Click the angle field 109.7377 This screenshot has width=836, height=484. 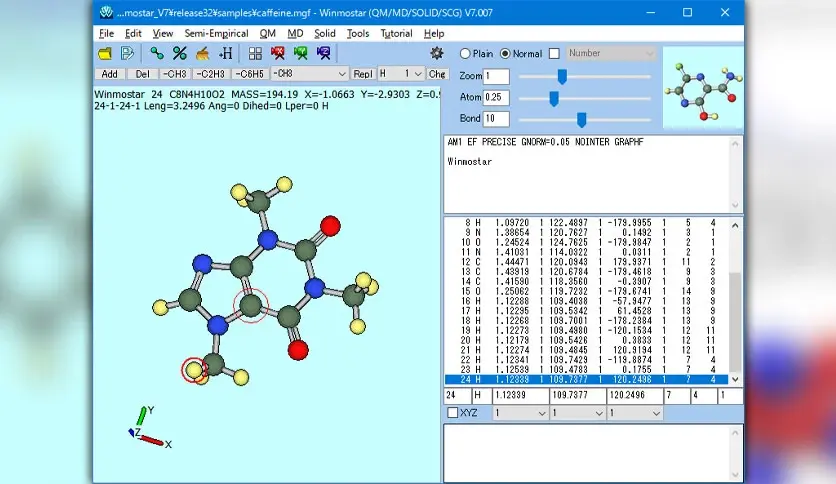pos(577,396)
